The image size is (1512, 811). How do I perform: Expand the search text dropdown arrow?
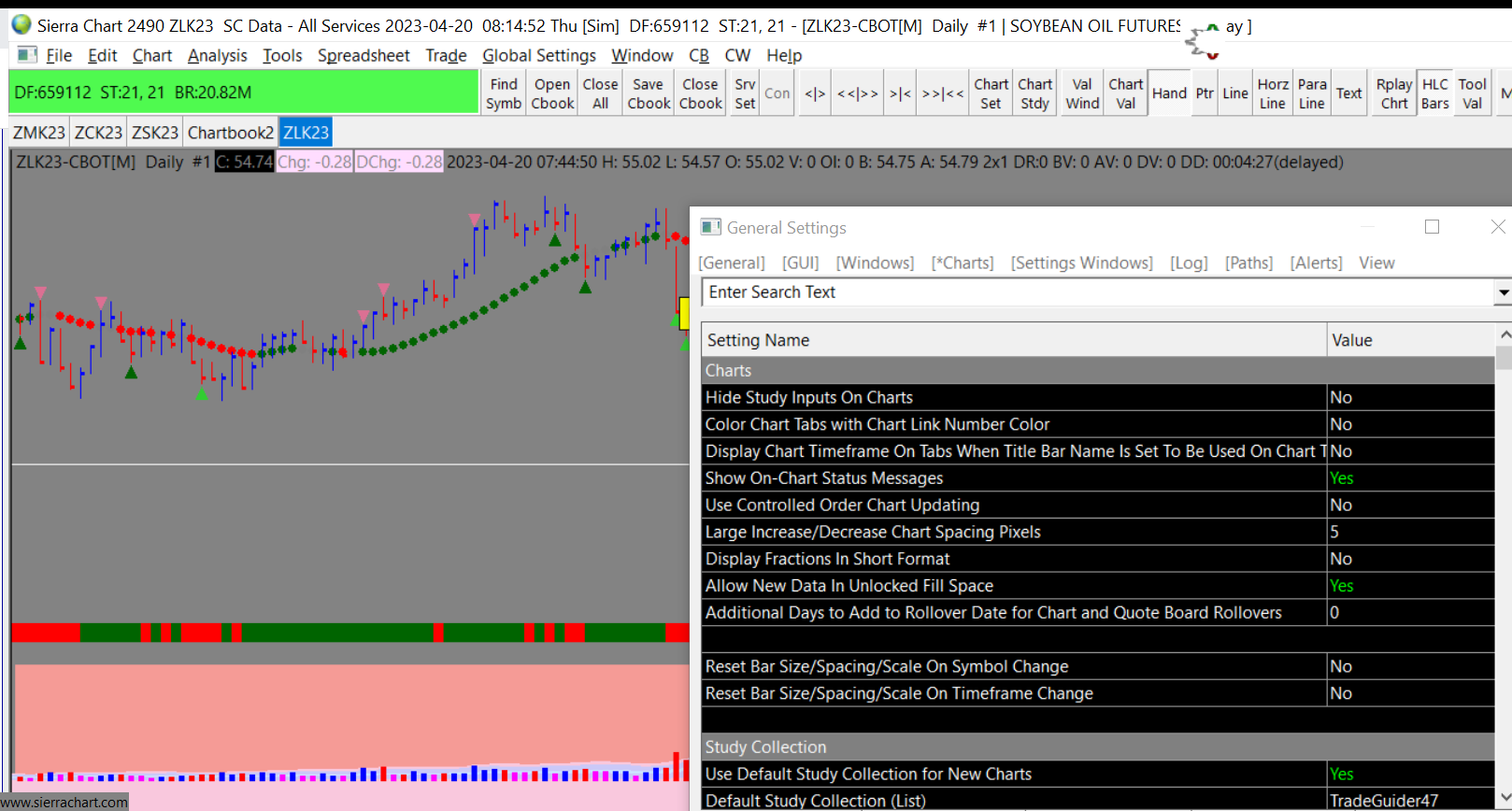(x=1503, y=292)
